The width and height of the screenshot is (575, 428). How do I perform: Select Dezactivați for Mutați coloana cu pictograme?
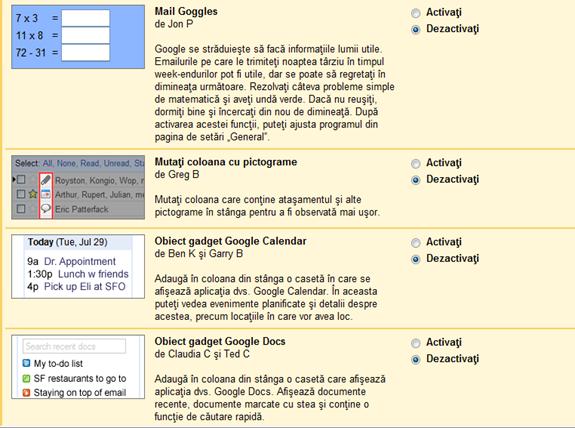coord(415,180)
